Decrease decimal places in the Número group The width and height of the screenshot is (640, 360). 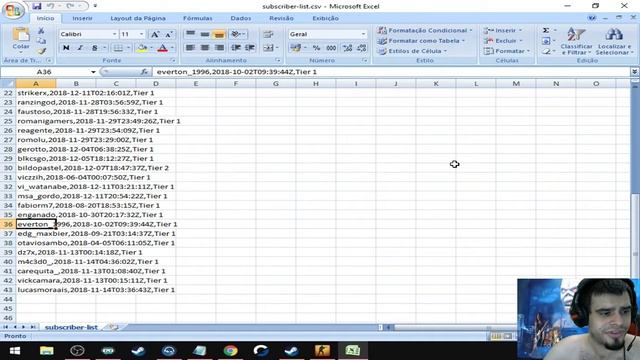click(362, 48)
